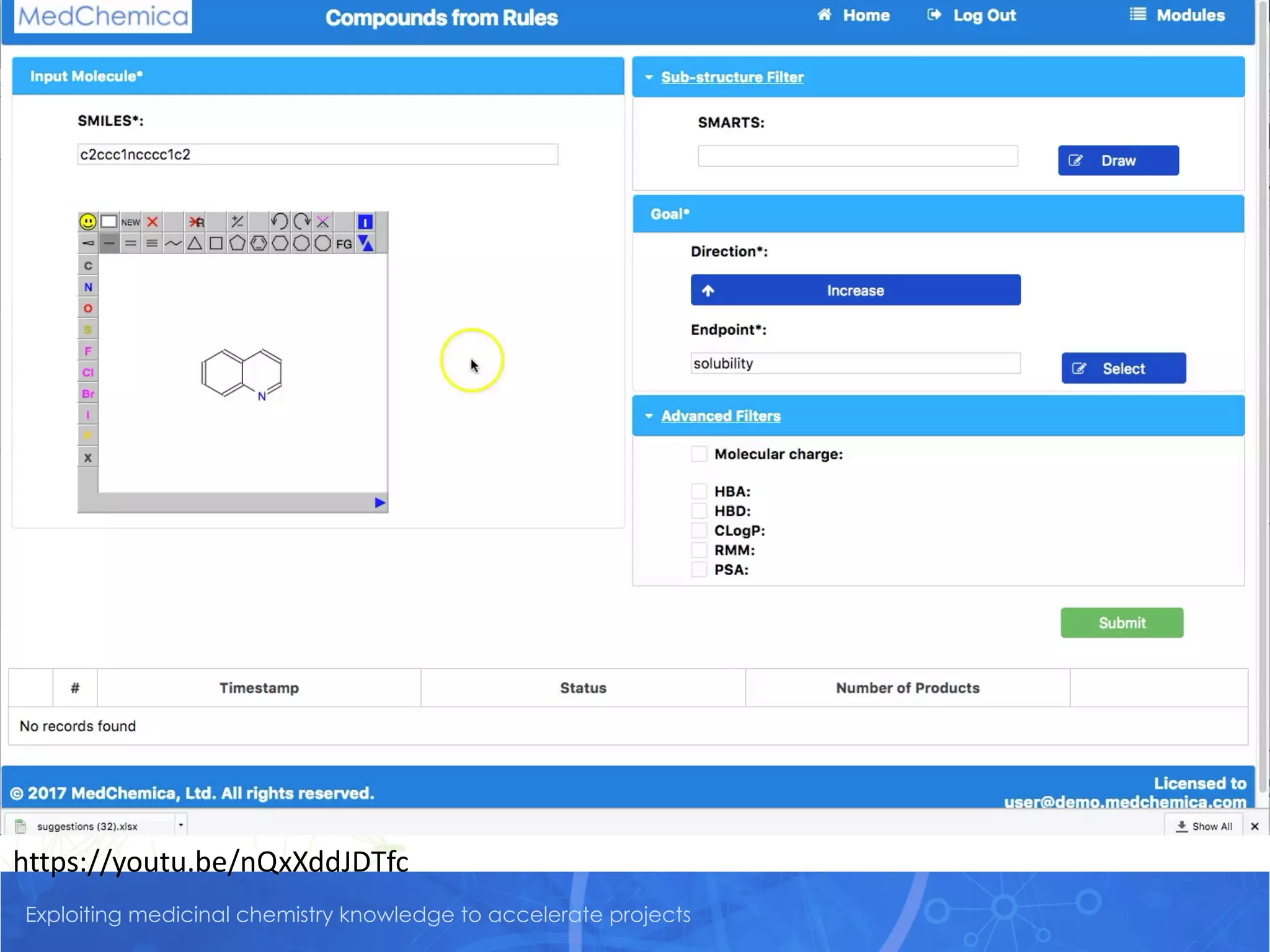
Task: Select the seven-membered ring tool
Action: pyautogui.click(x=301, y=244)
